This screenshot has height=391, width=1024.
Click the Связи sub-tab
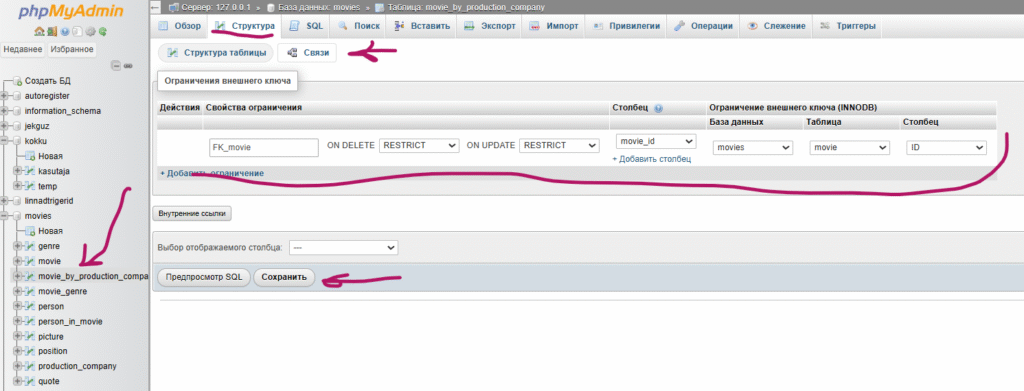click(x=307, y=53)
